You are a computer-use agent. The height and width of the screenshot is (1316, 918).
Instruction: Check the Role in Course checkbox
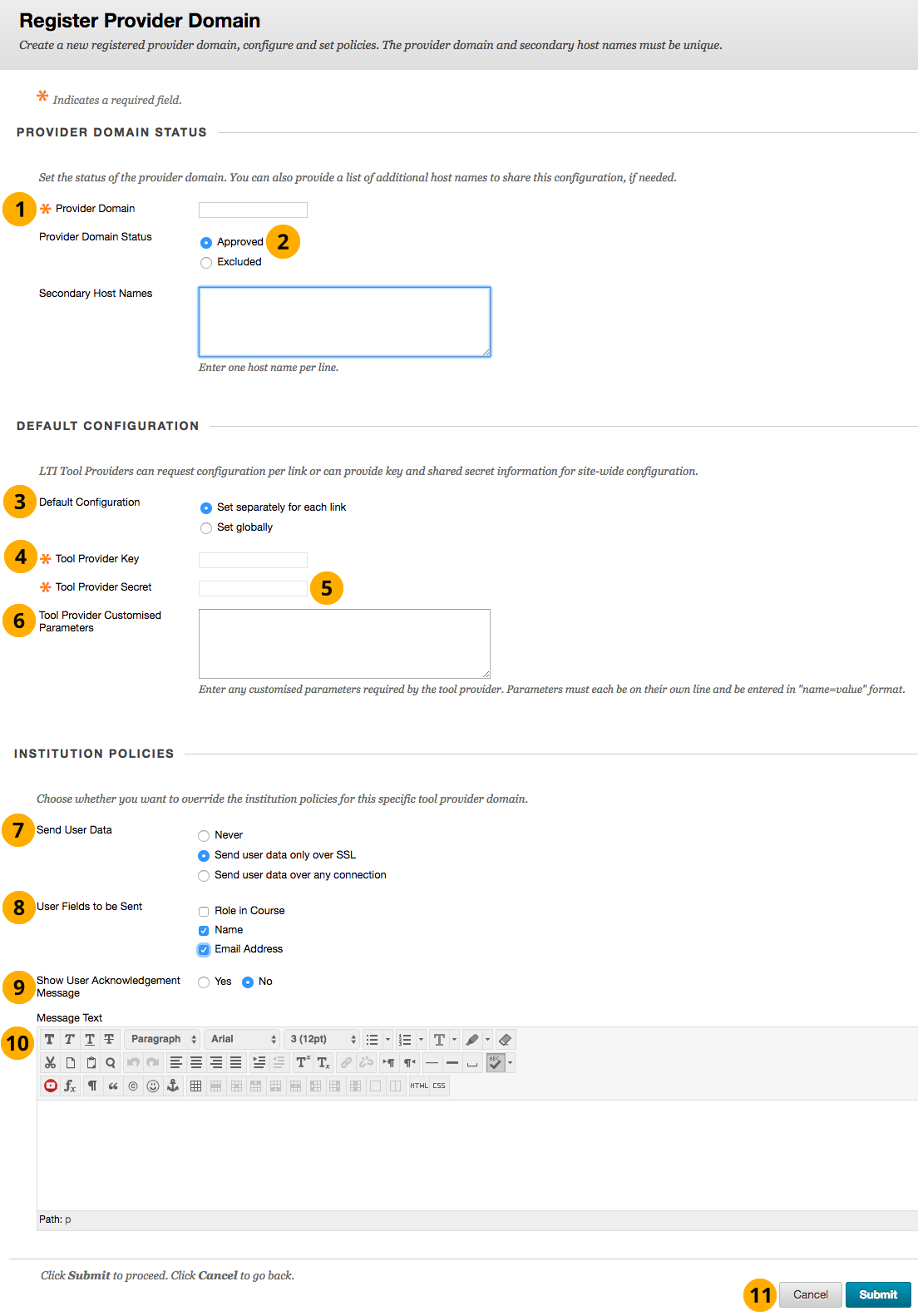pyautogui.click(x=204, y=912)
